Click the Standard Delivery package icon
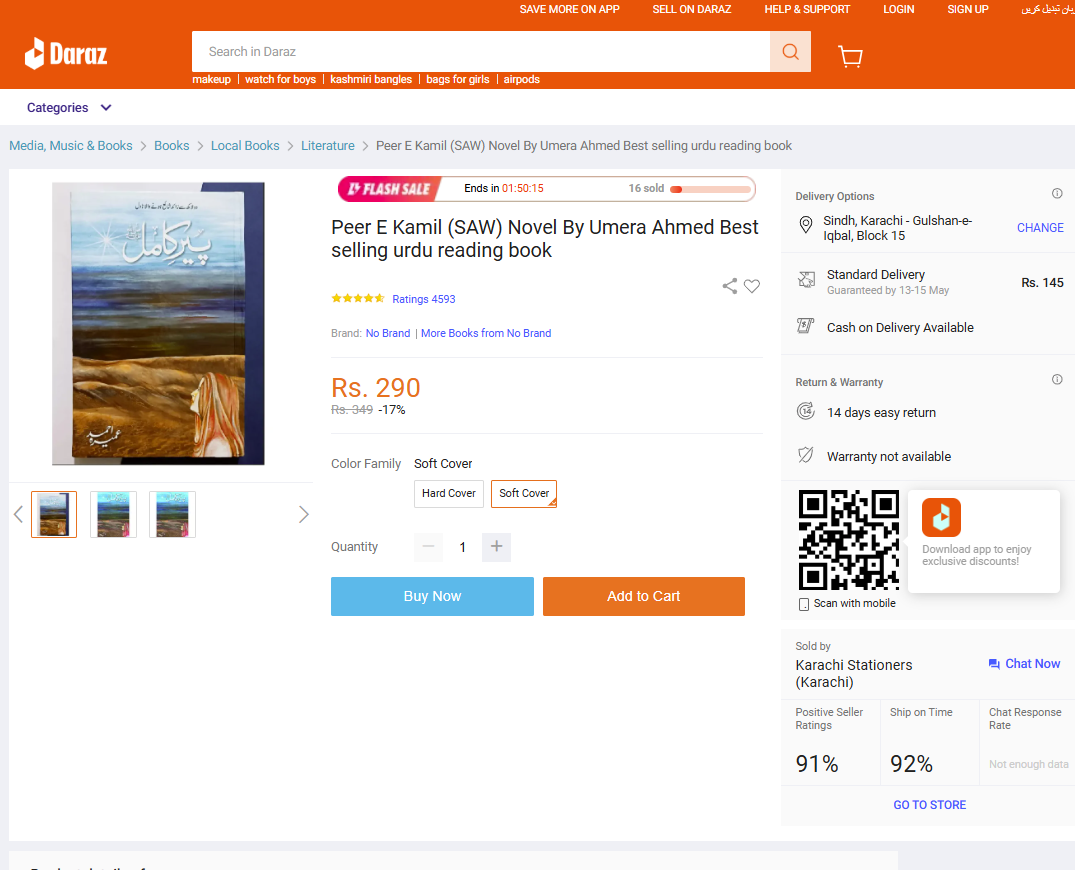The height and width of the screenshot is (870, 1075). [806, 279]
